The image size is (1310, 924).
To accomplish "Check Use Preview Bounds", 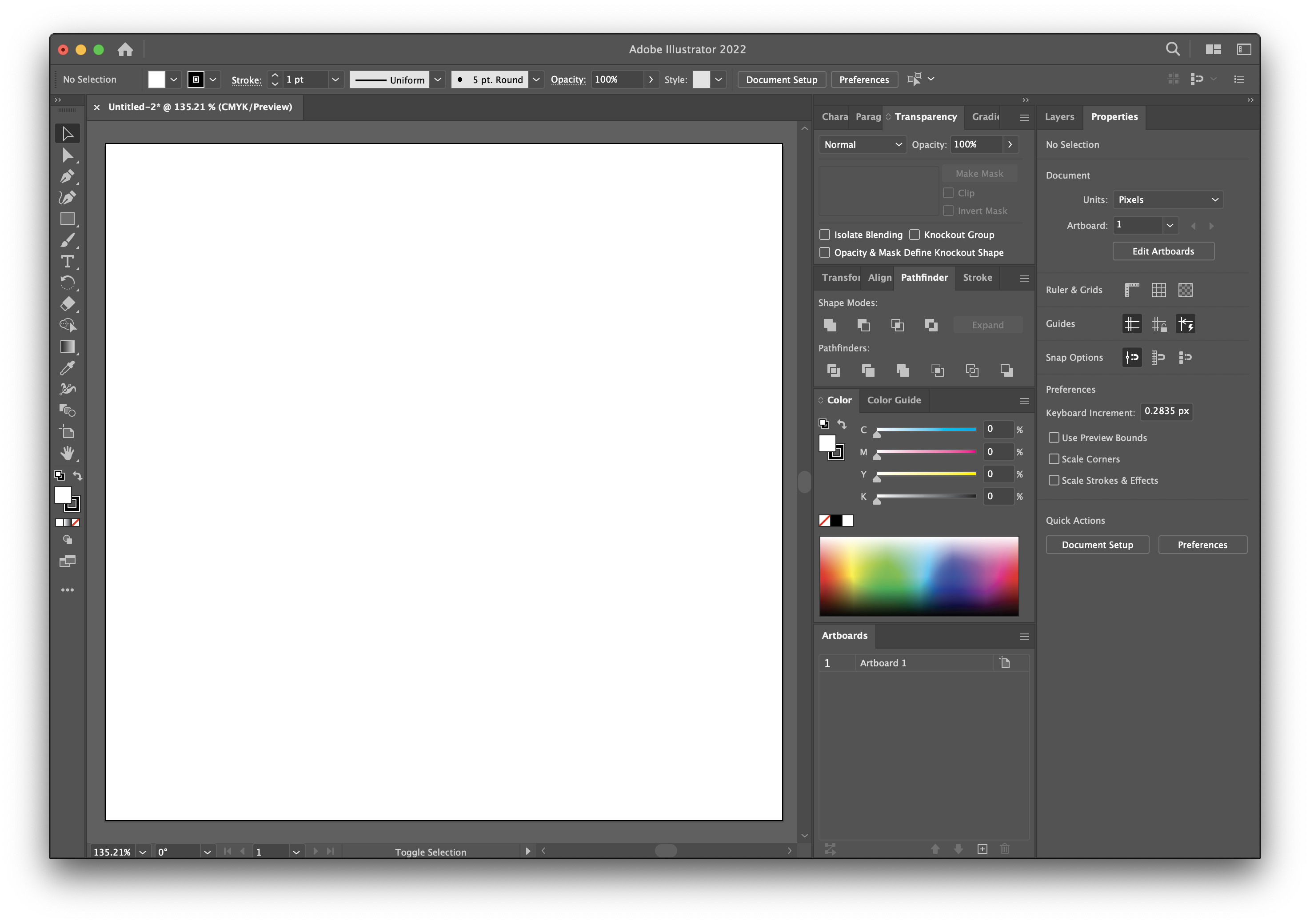I will (1054, 438).
